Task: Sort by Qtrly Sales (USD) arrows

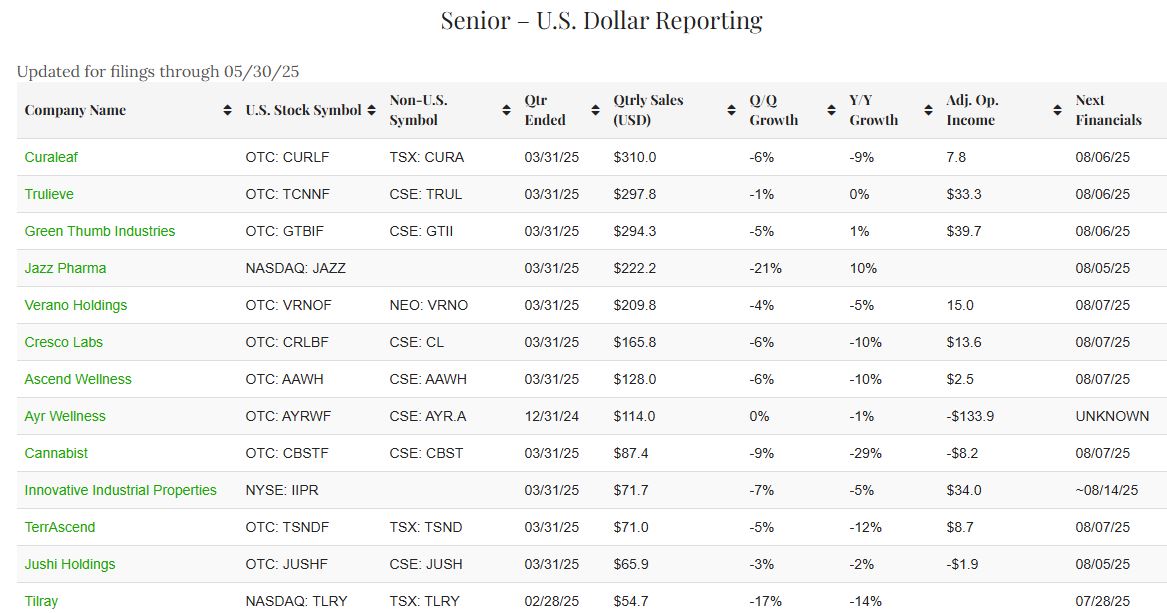Action: (x=731, y=110)
